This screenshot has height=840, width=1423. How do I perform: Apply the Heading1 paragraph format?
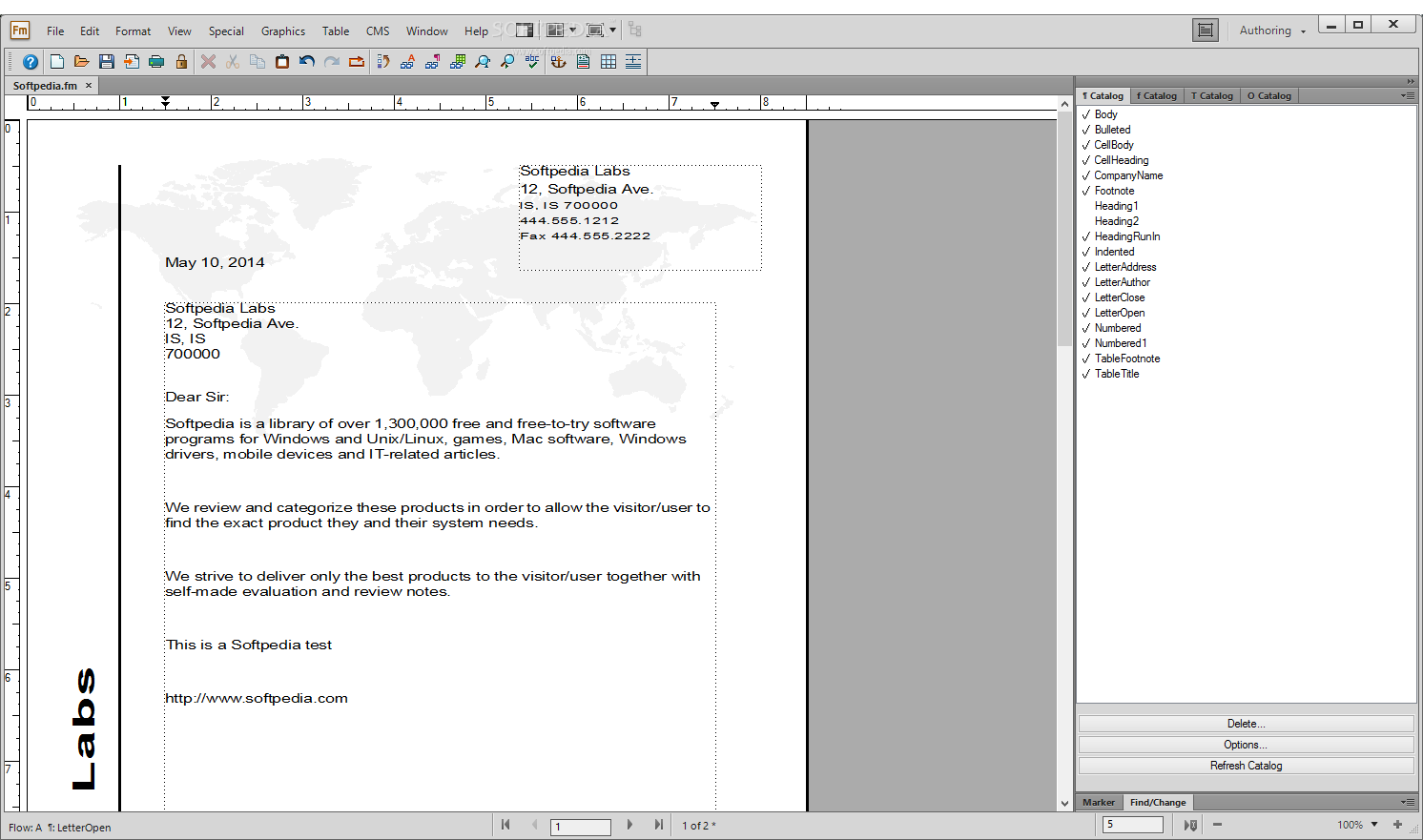1116,206
